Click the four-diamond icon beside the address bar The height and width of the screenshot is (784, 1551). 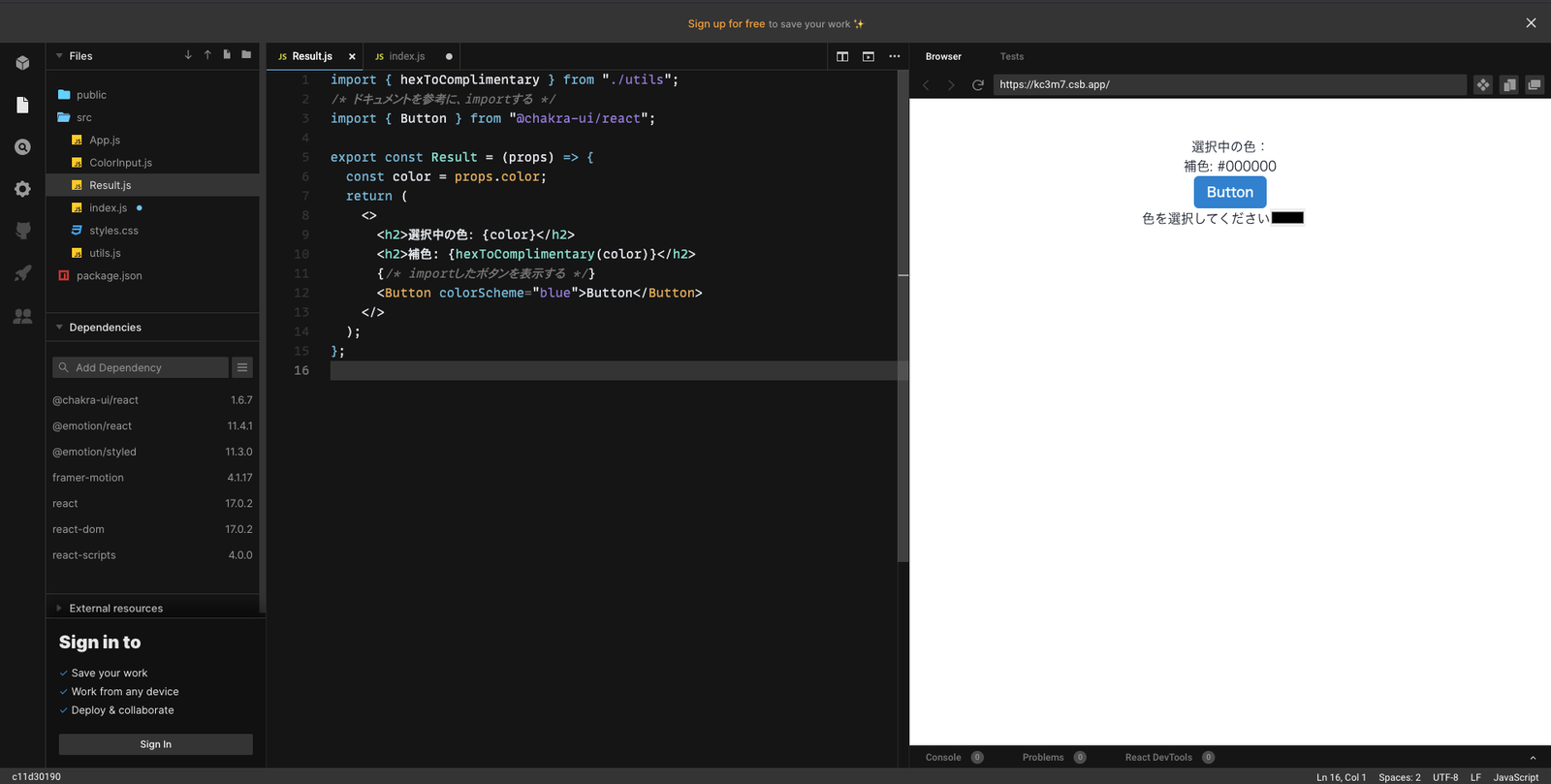click(x=1483, y=85)
